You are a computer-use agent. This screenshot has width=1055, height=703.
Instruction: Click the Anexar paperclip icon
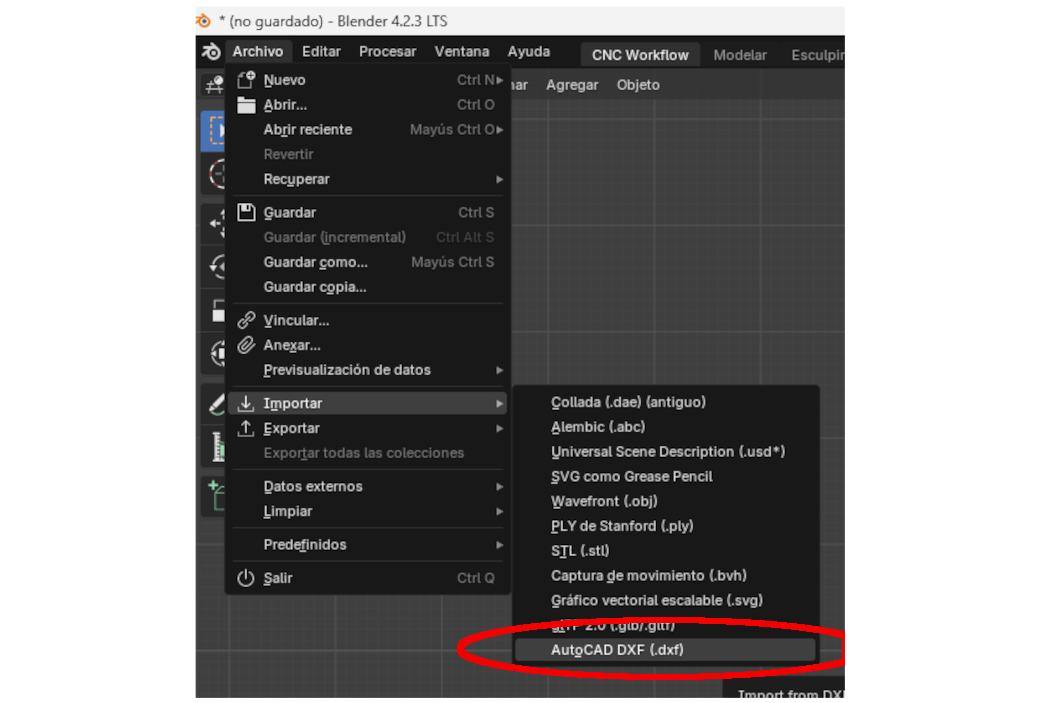click(x=246, y=345)
